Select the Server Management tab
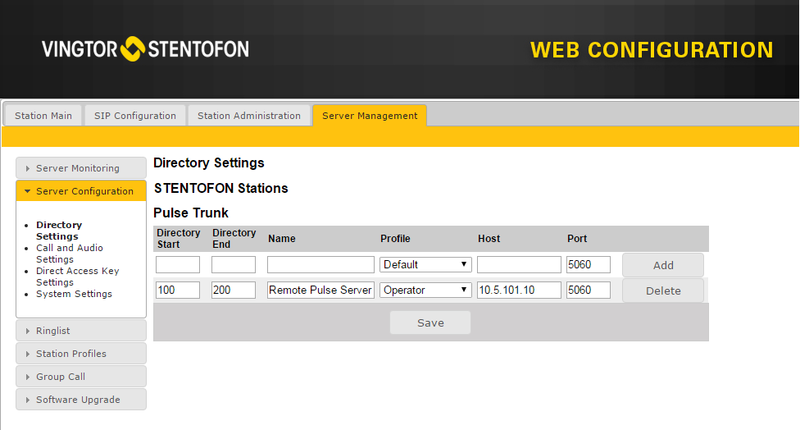The image size is (800, 430). (x=369, y=115)
